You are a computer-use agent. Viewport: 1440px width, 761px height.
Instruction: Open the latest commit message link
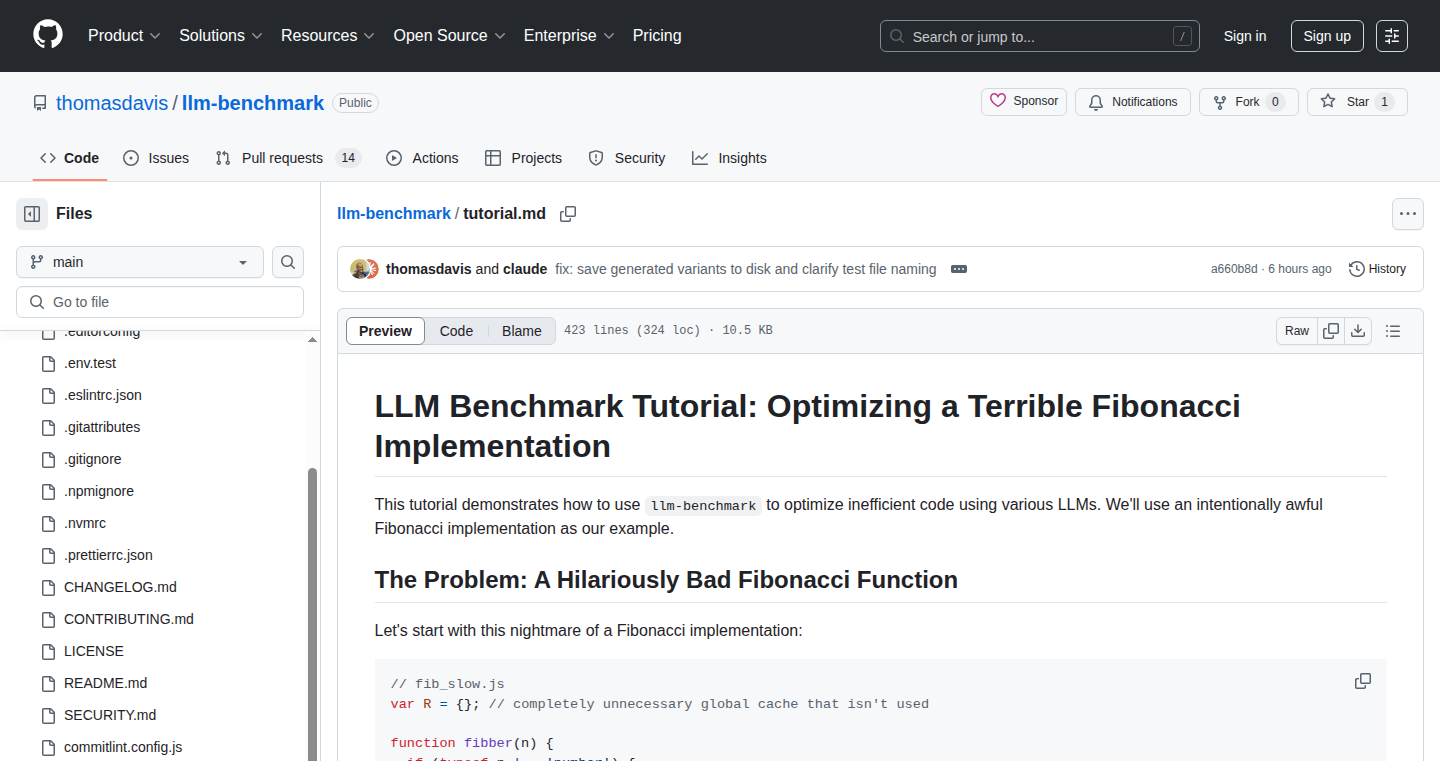click(x=746, y=269)
